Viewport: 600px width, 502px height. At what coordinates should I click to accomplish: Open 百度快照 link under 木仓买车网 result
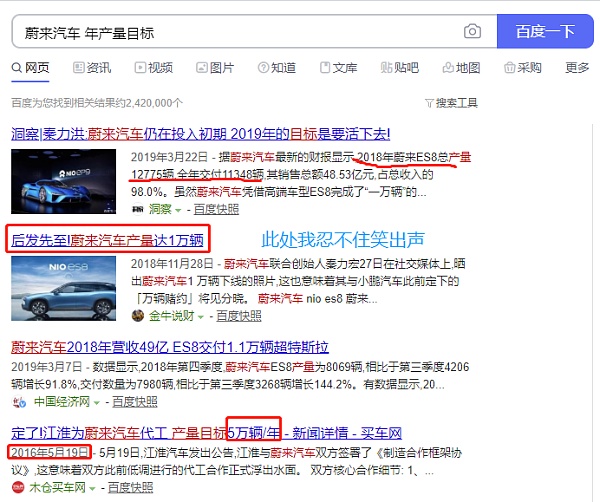coord(130,488)
